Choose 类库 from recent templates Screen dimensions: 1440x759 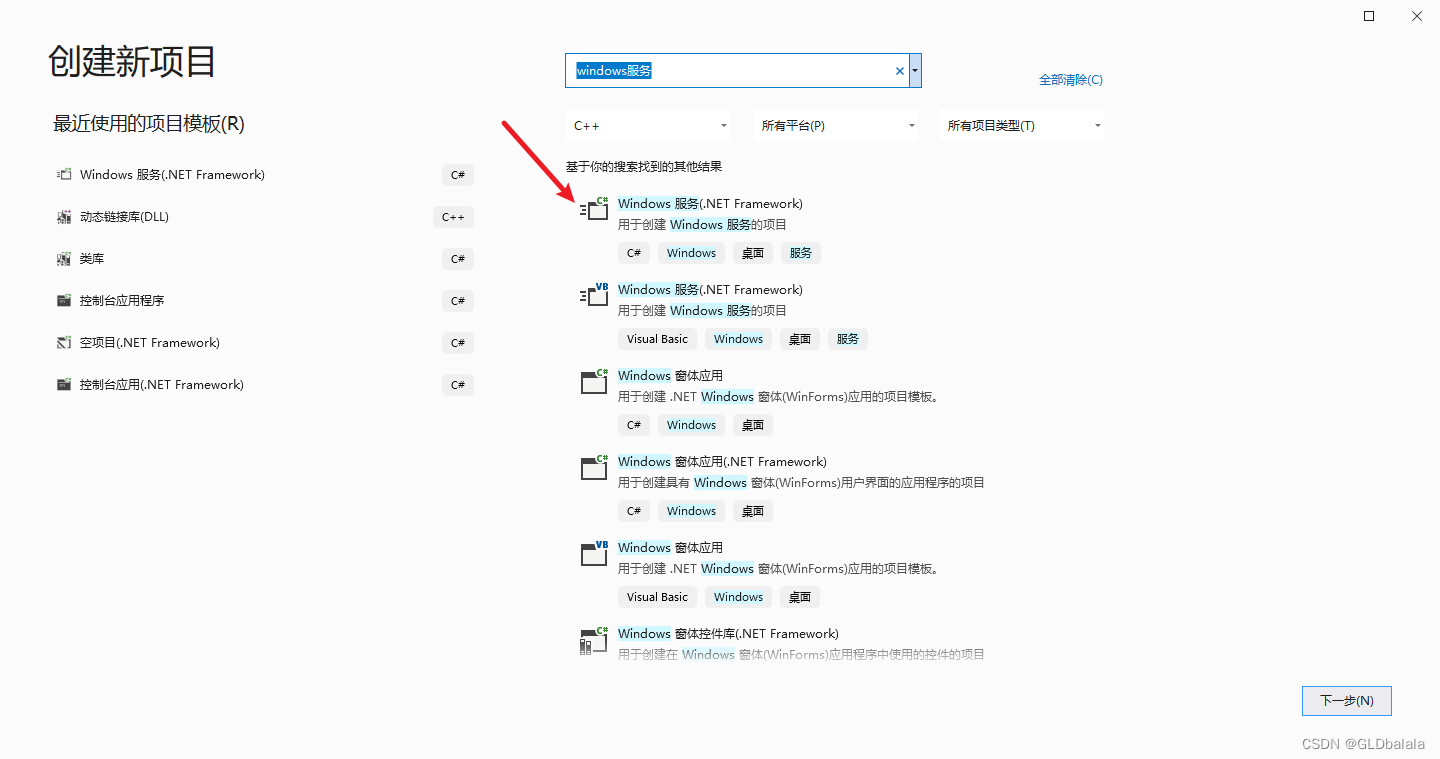[x=265, y=259]
